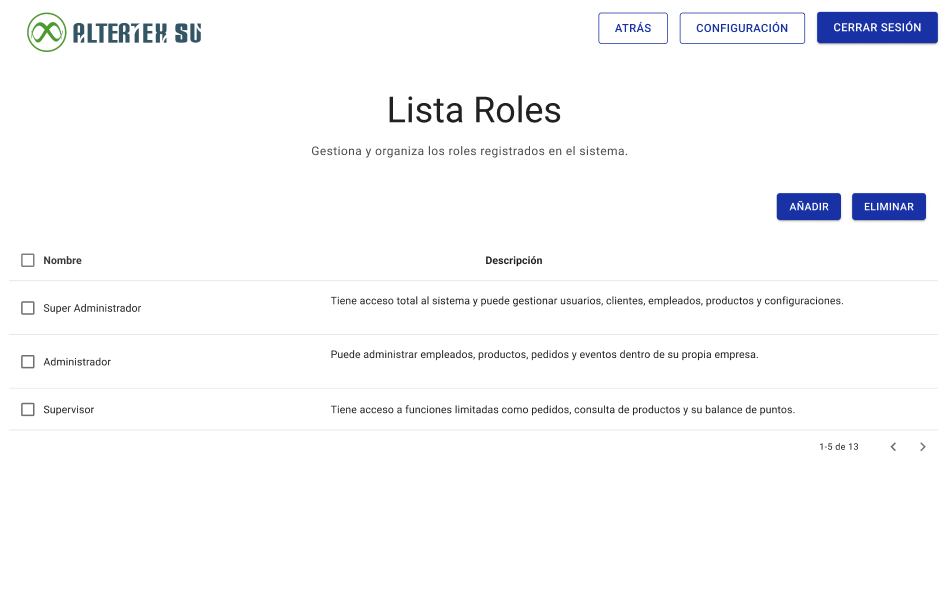Click the description starting 'Tiene acceso a funciones'
Screen dimensions: 946x613
click(x=562, y=409)
